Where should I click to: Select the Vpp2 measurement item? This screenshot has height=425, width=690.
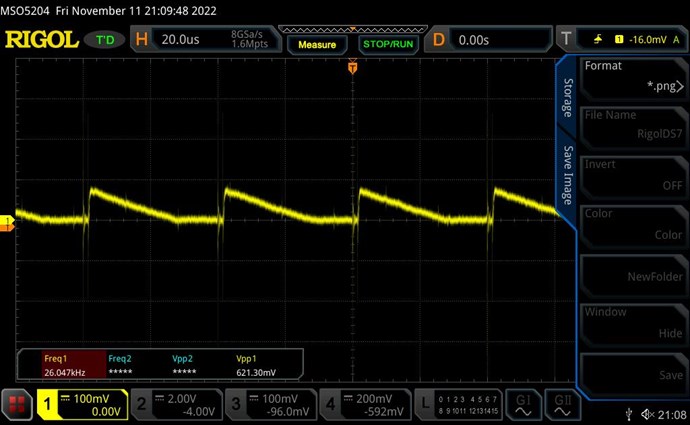point(184,365)
